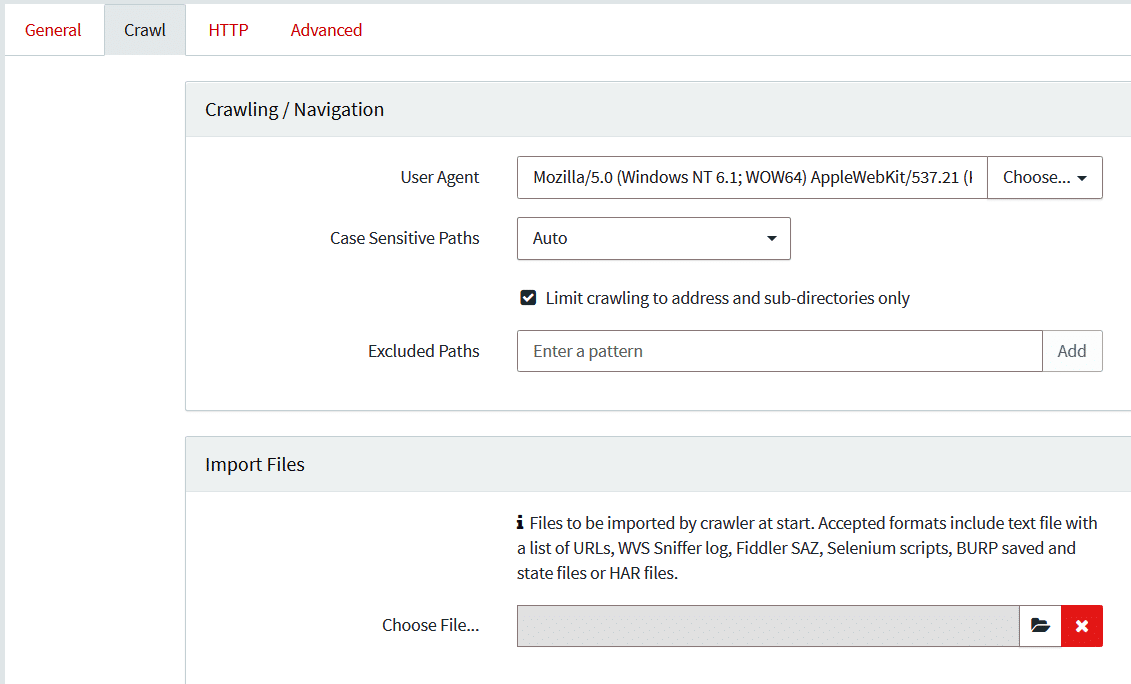Click the red X to clear chosen file
Viewport: 1131px width, 684px height.
1082,626
